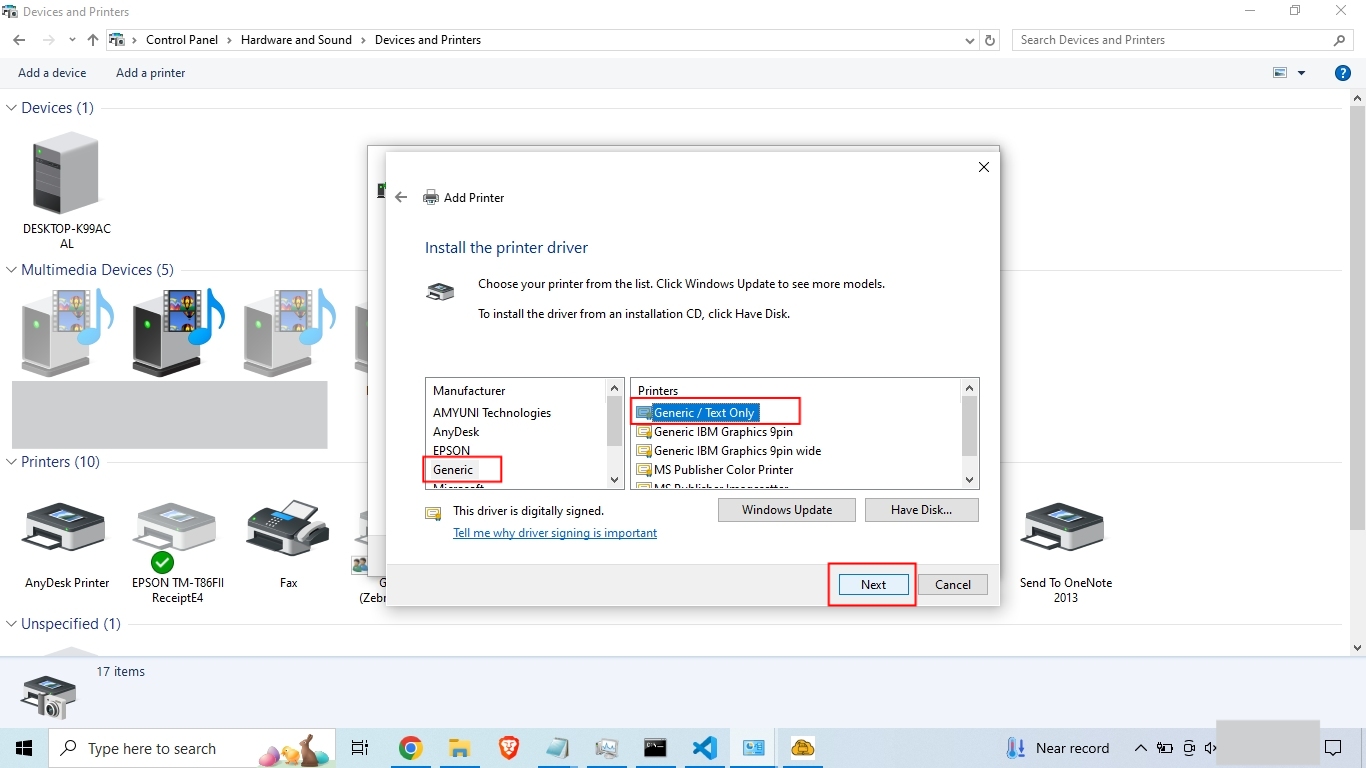Image resolution: width=1366 pixels, height=768 pixels.
Task: Click Hardware and Sound in the breadcrumb
Action: [296, 40]
